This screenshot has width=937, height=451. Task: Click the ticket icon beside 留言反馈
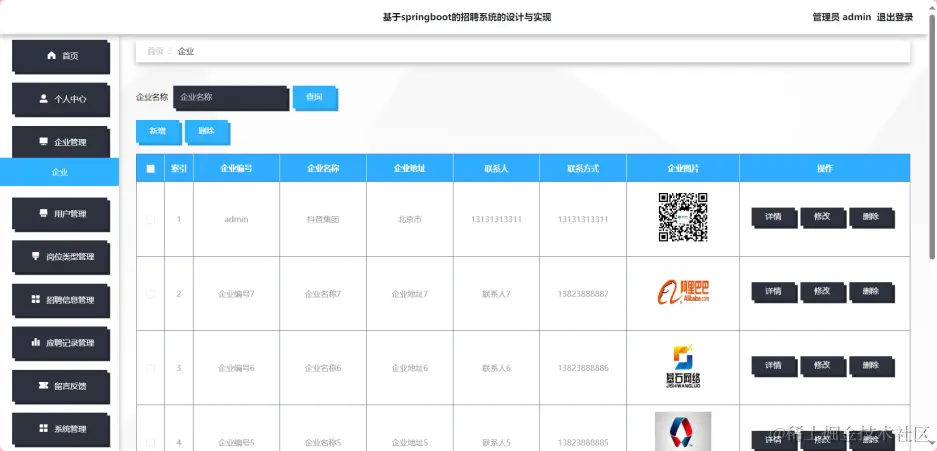(x=44, y=385)
